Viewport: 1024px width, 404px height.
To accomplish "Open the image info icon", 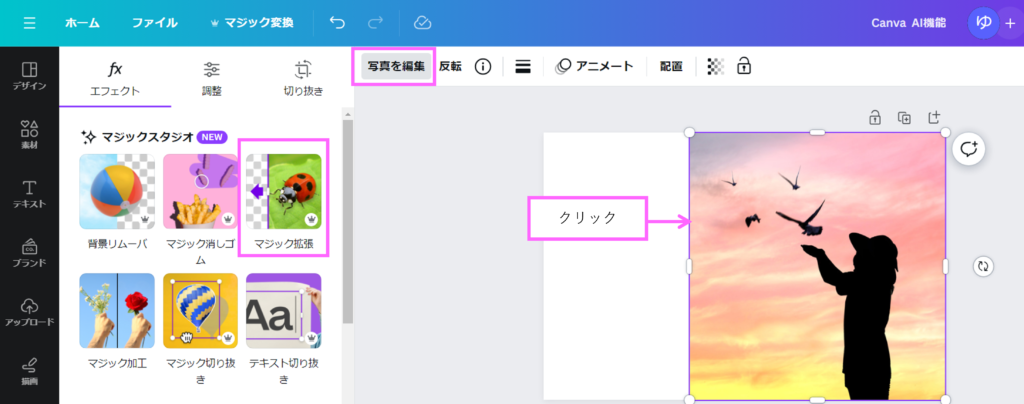I will coord(483,67).
